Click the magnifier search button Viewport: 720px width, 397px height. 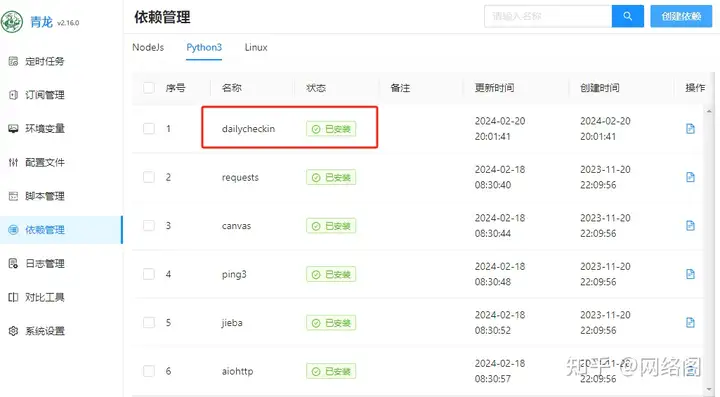(x=627, y=16)
